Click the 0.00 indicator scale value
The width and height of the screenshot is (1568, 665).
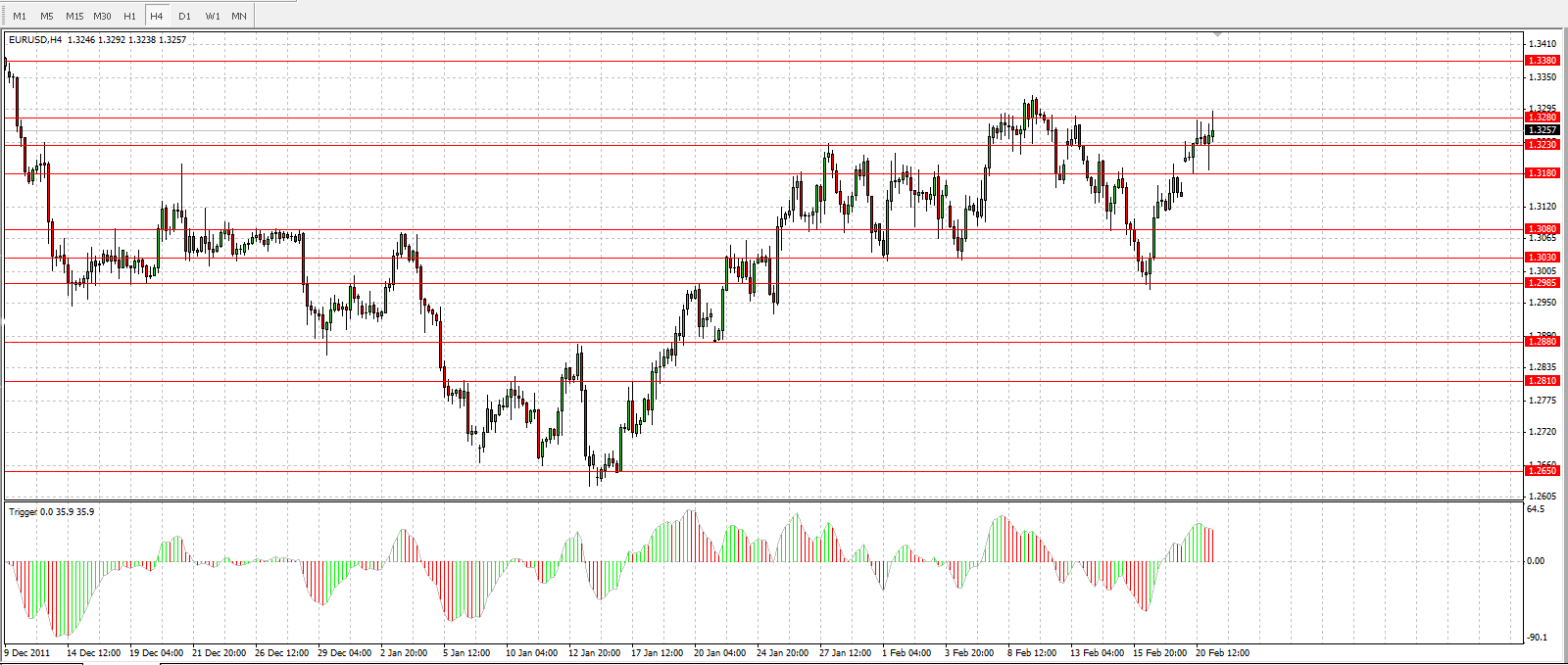click(x=1536, y=561)
